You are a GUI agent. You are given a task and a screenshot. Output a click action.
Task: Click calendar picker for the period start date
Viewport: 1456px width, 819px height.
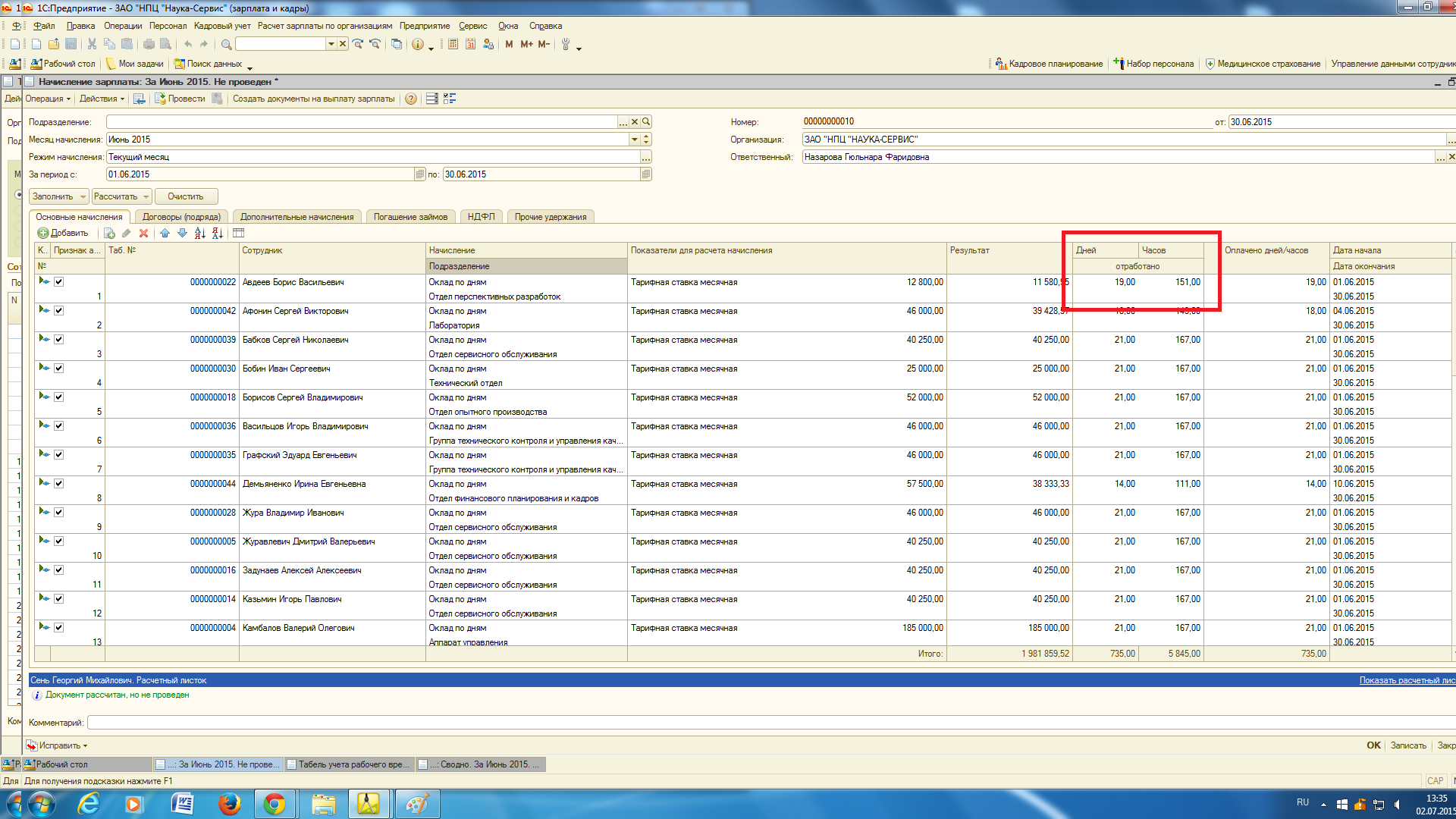(419, 174)
